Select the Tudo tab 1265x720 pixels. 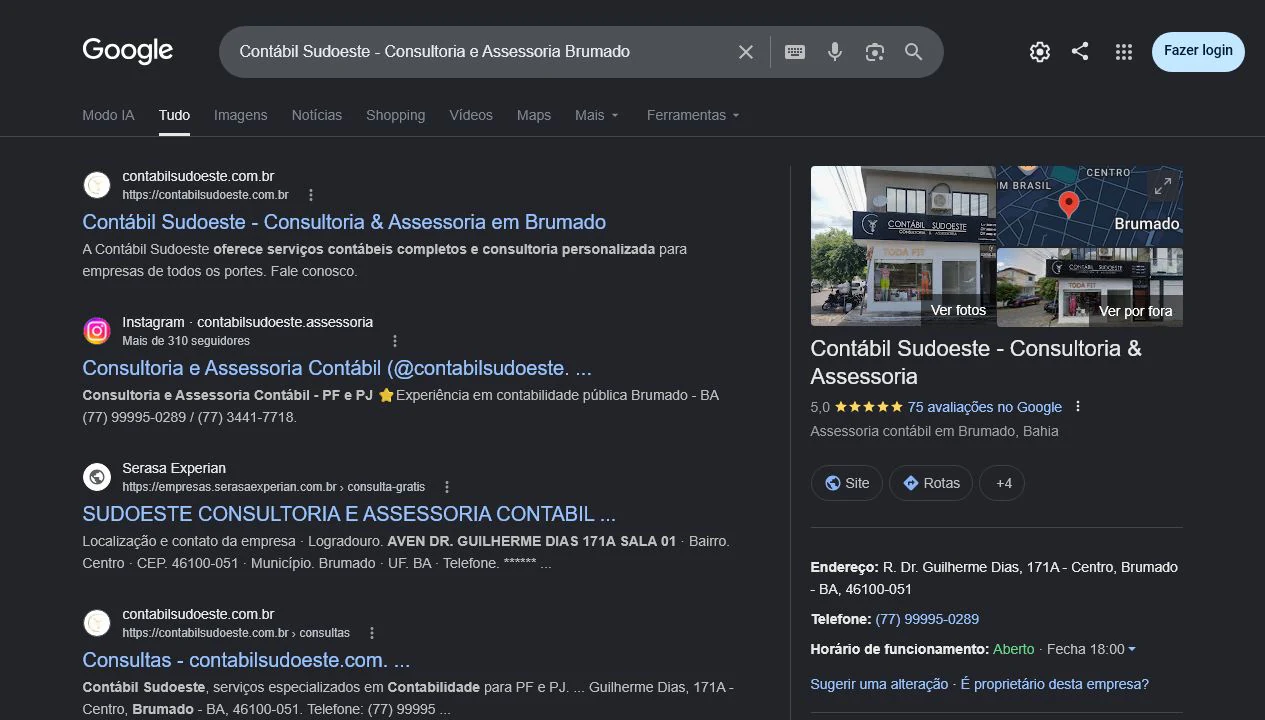tap(174, 115)
